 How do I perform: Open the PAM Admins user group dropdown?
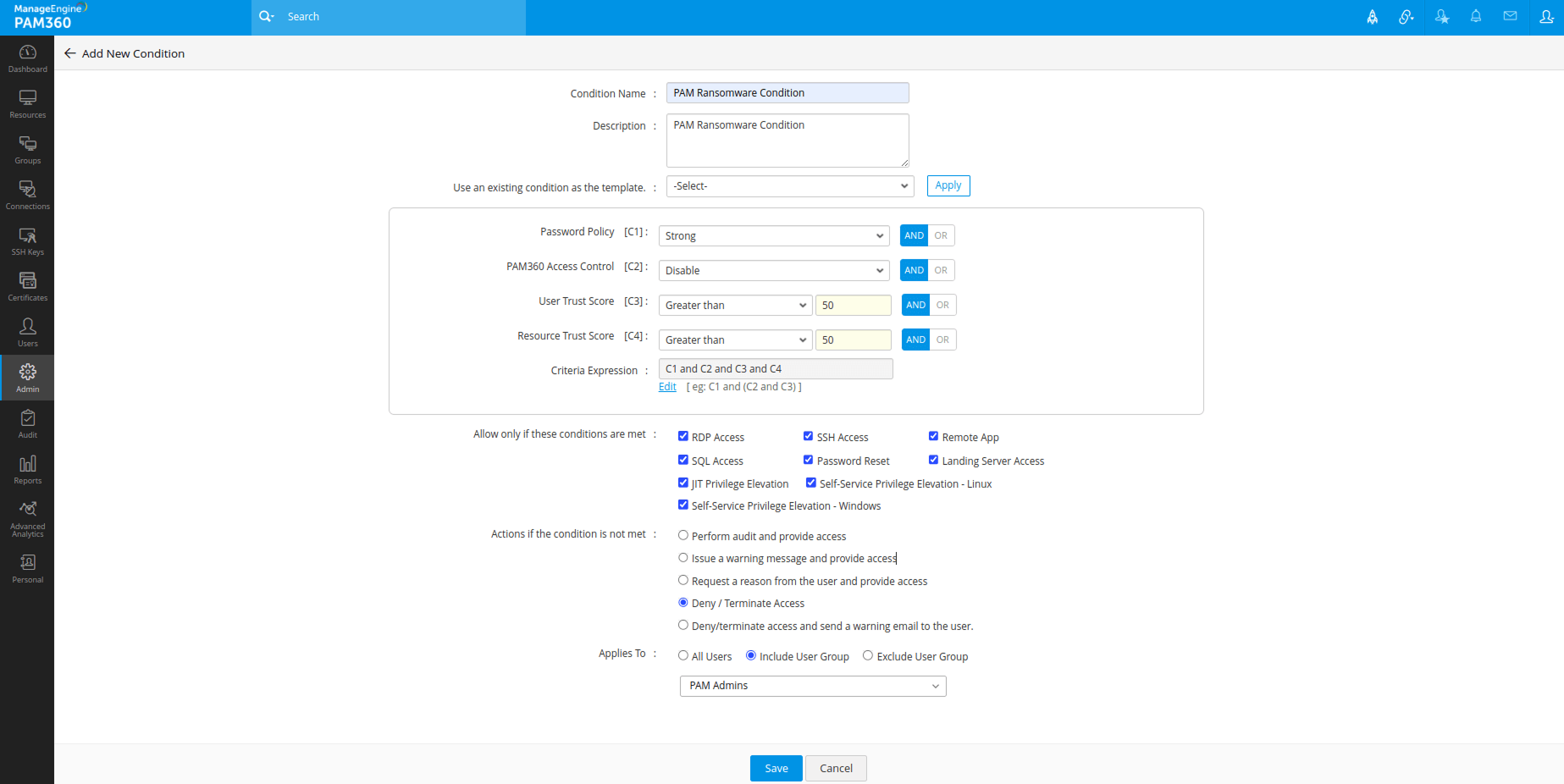tap(812, 686)
